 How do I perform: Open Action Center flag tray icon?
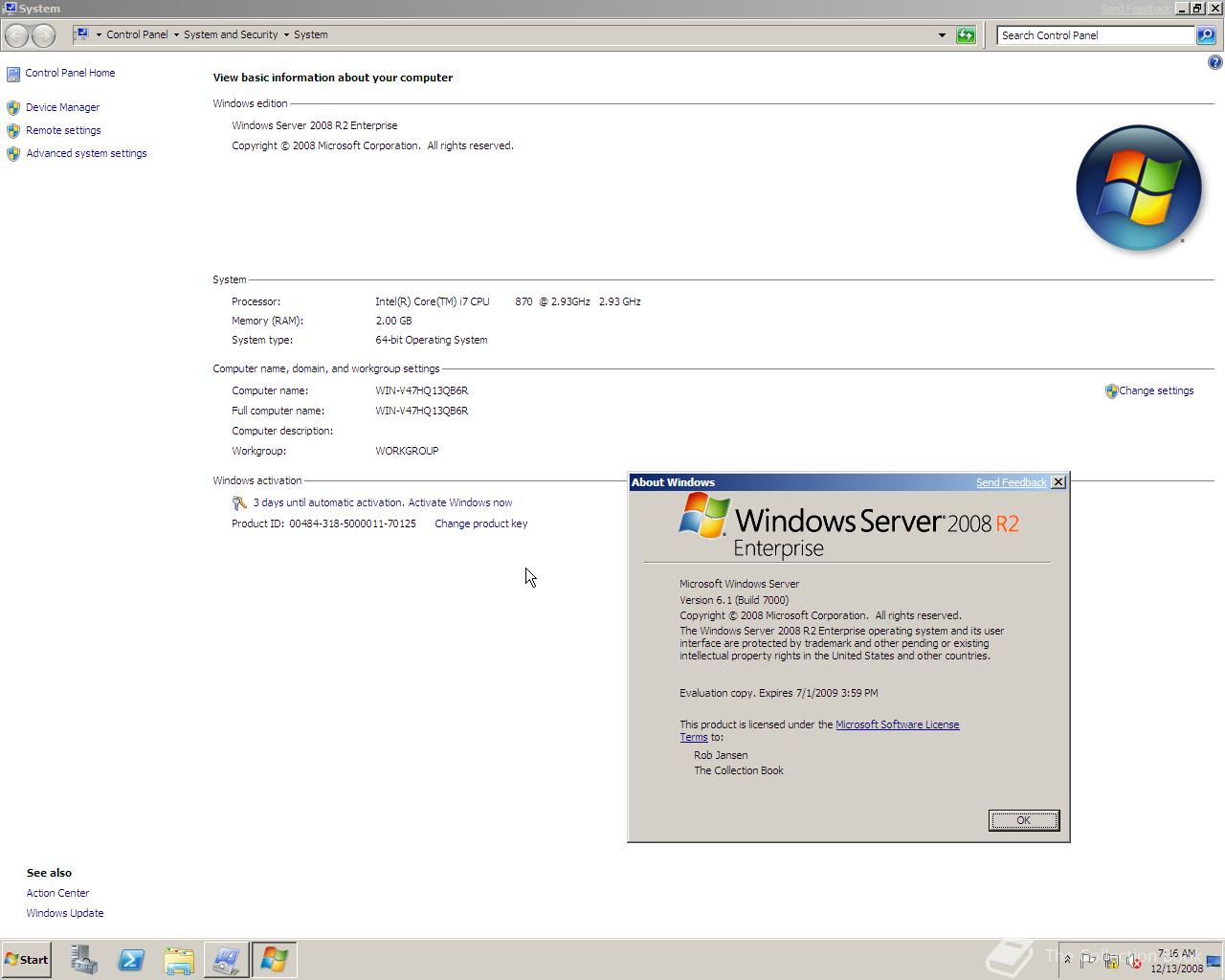point(1088,961)
